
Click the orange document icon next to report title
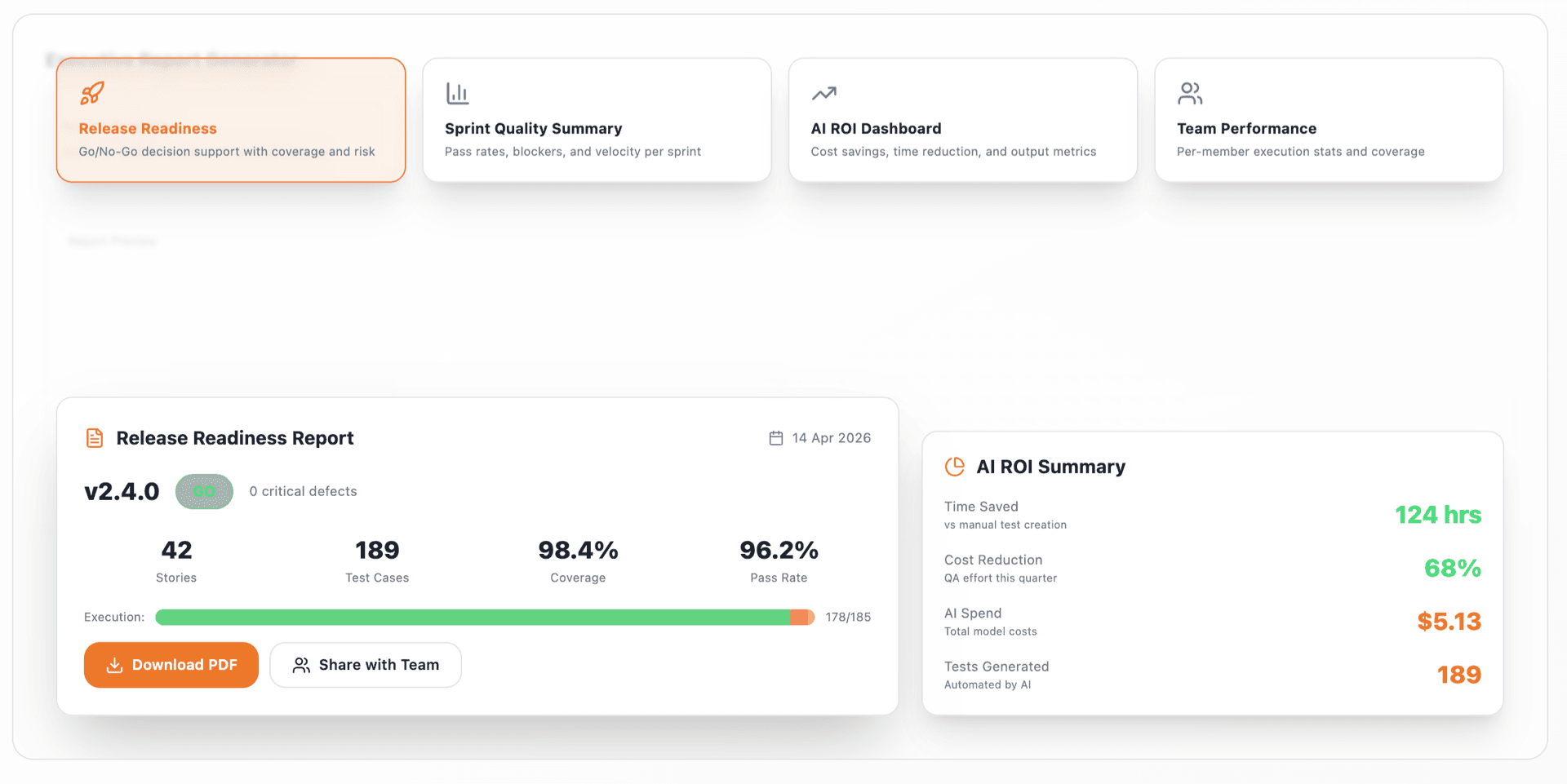click(x=95, y=437)
